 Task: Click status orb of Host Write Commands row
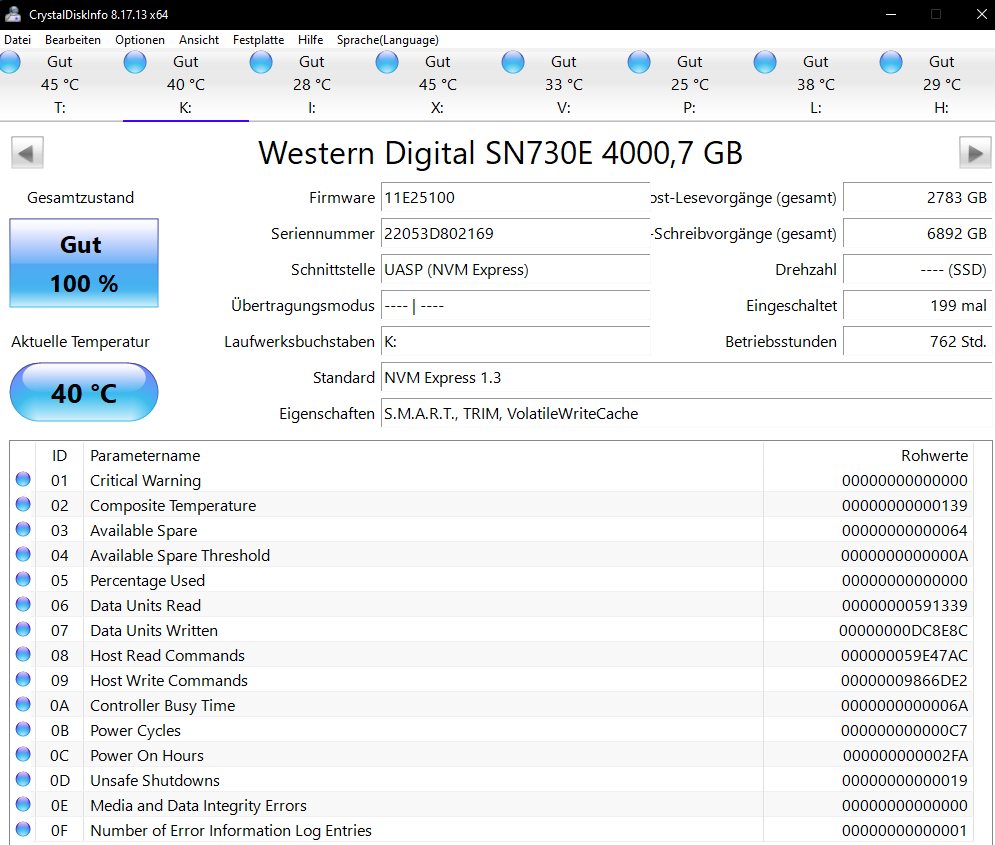(x=23, y=679)
